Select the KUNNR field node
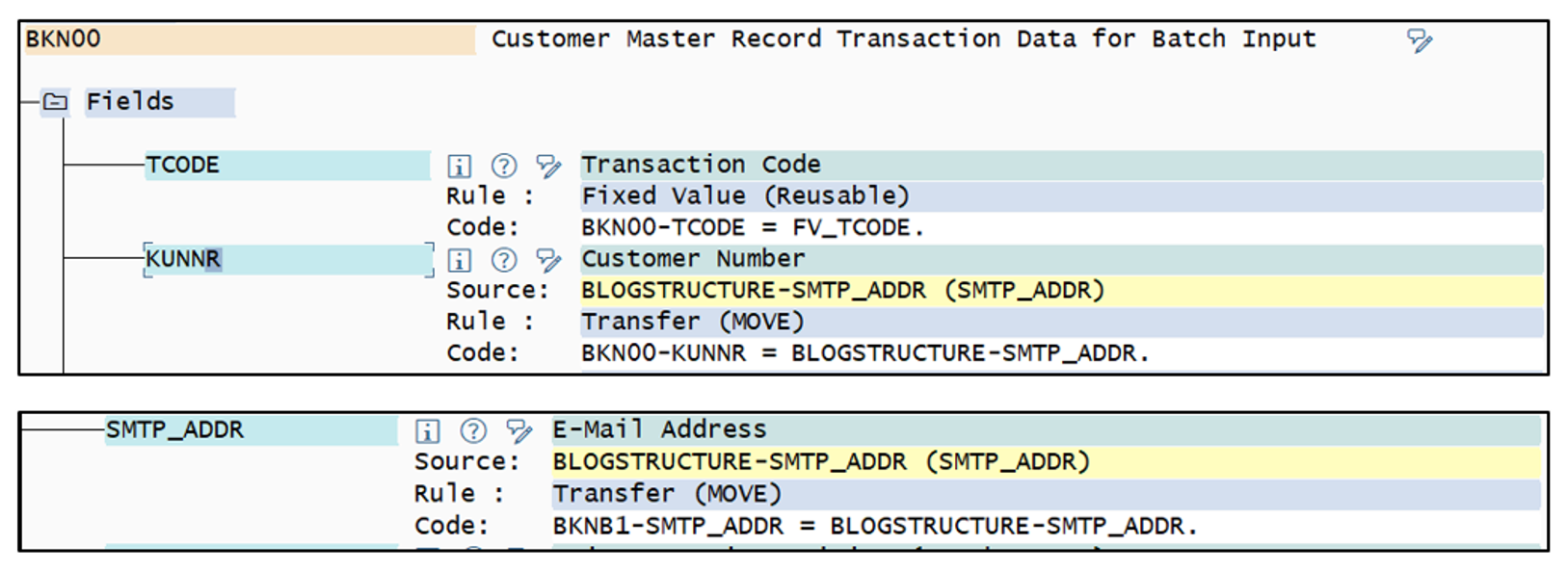Screen dimensions: 1568x571 point(287,260)
